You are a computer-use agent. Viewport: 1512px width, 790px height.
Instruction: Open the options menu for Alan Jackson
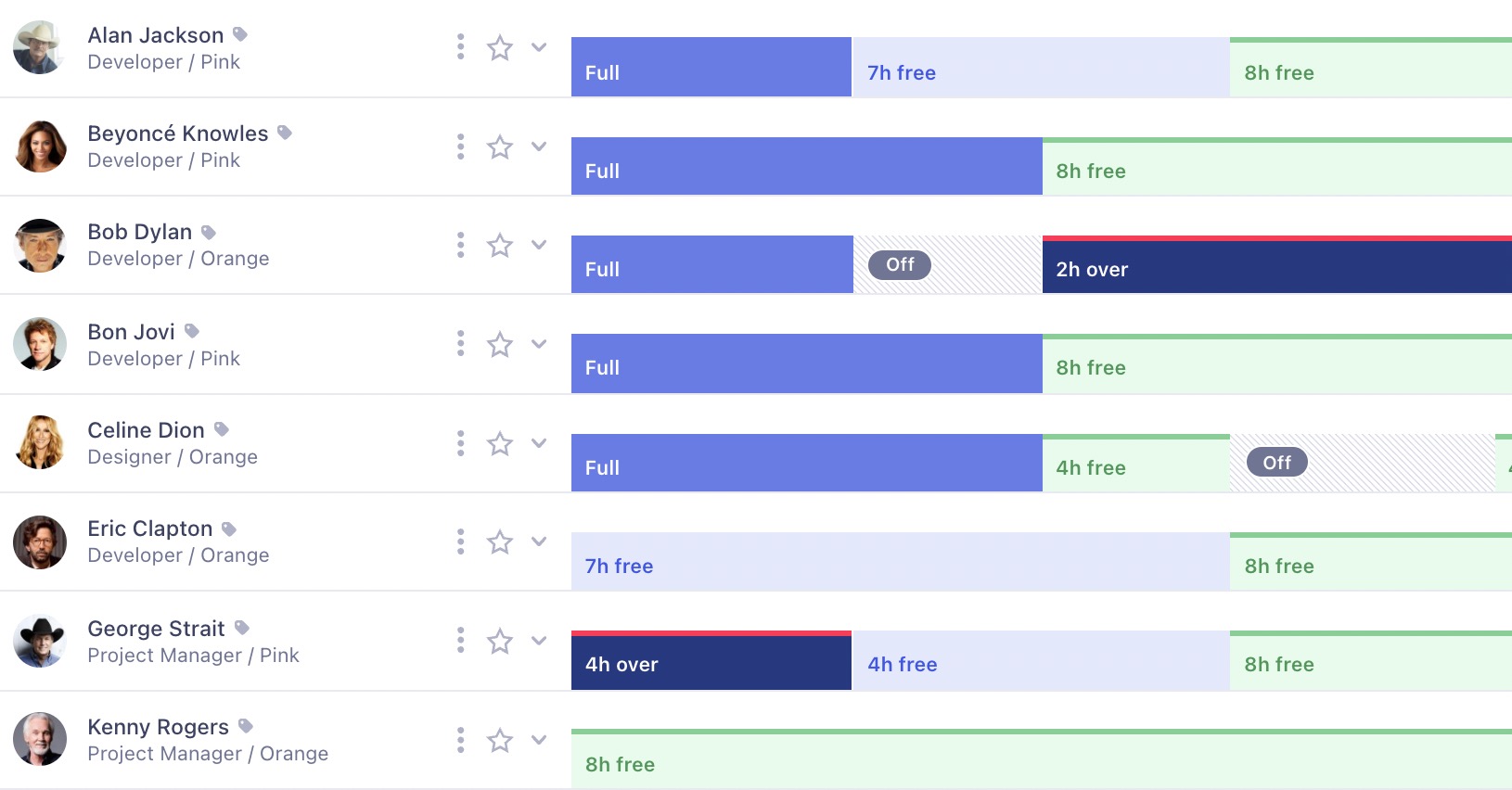click(460, 46)
